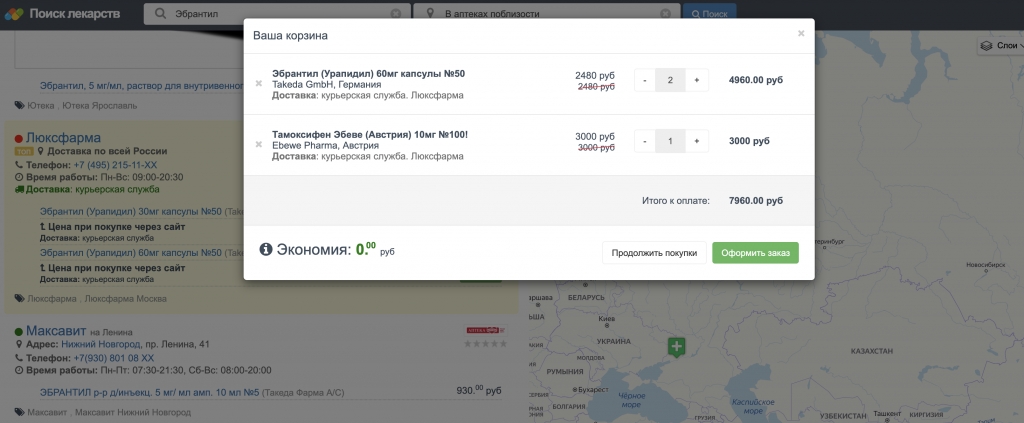Image resolution: width=1024 pixels, height=423 pixels.
Task: Click Нижний Новгород address link
Action: pos(101,344)
